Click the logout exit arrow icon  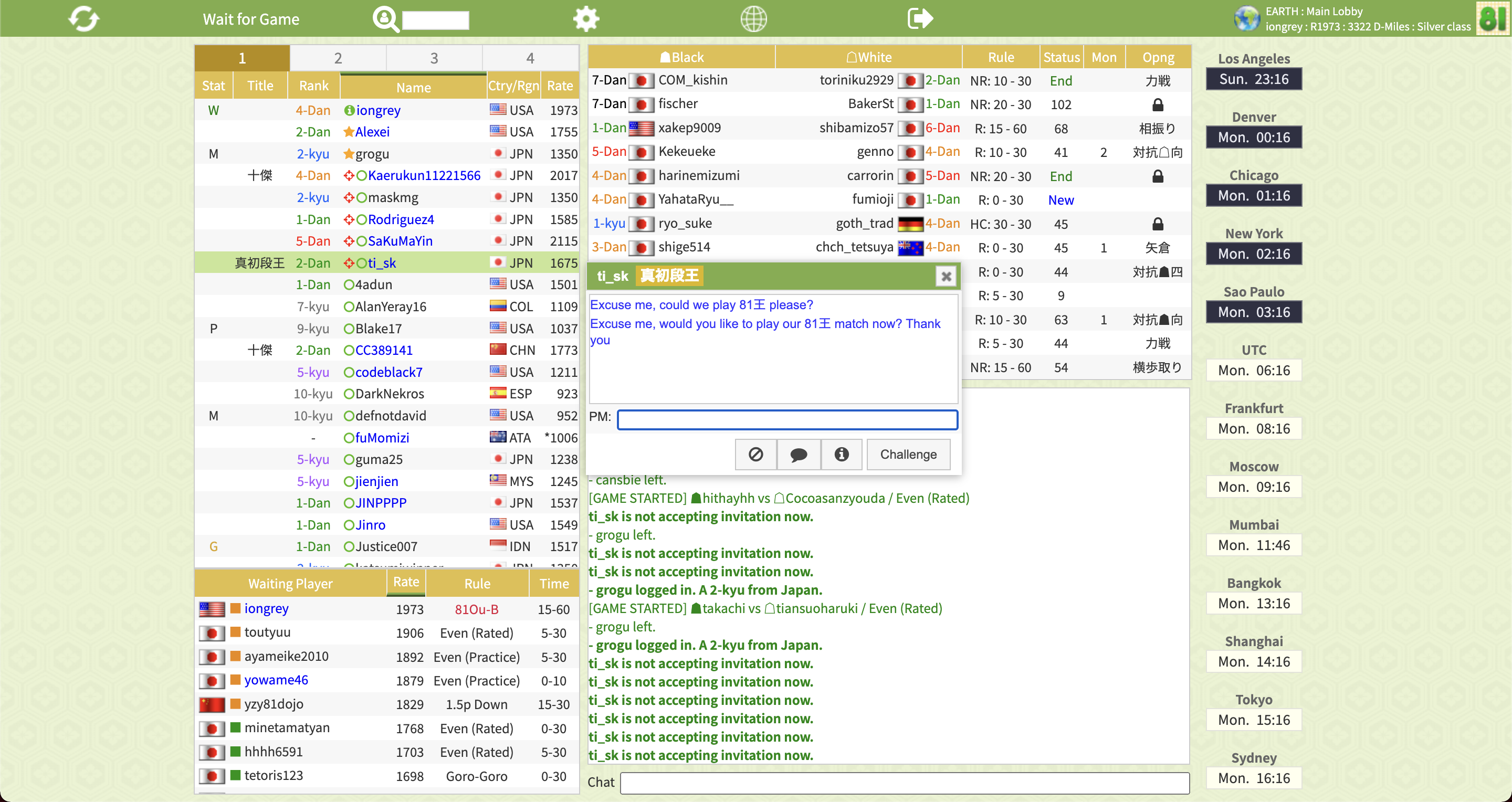pos(920,18)
